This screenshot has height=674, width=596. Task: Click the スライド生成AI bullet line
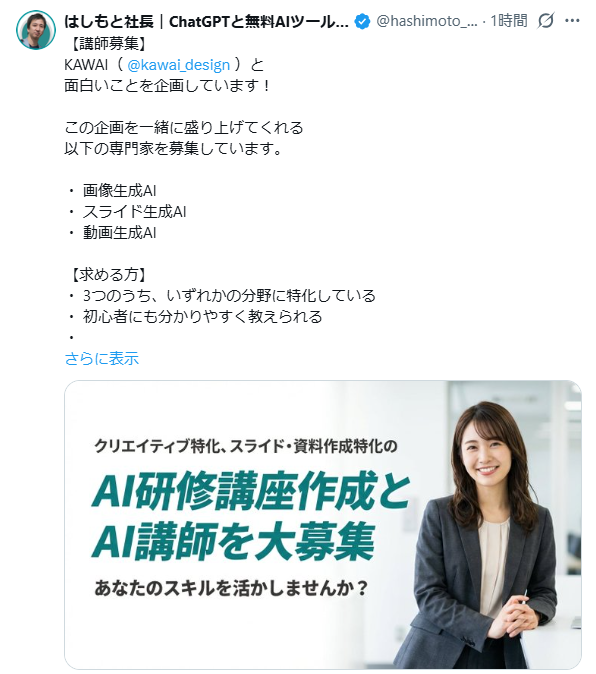click(134, 211)
